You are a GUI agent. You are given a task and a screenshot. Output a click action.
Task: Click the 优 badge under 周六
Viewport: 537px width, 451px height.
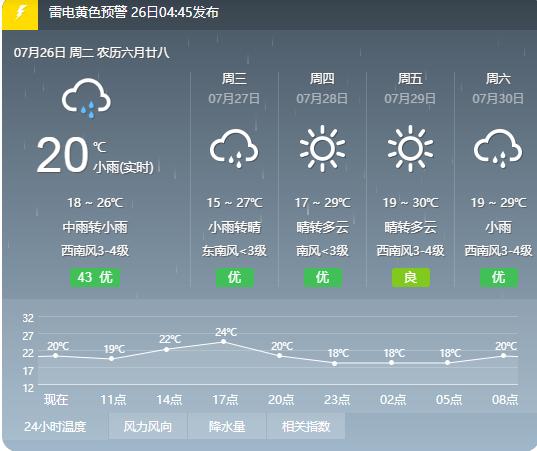[499, 277]
